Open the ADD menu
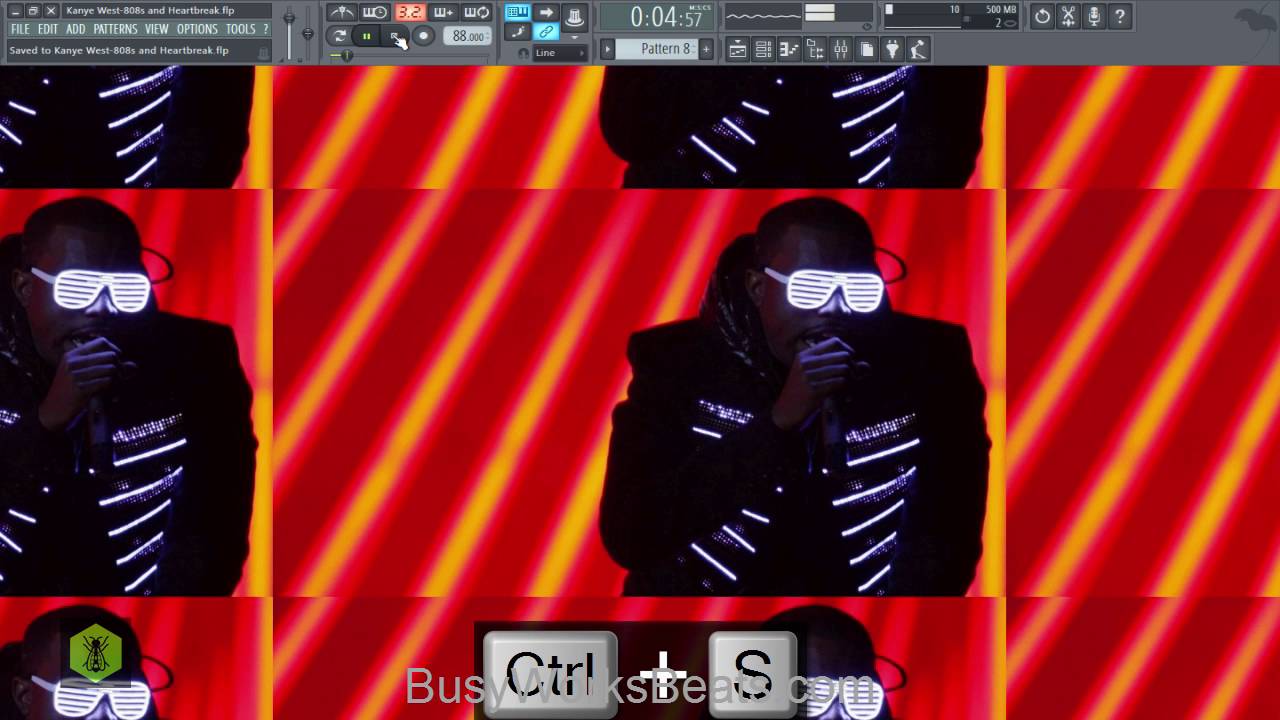1280x720 pixels. pyautogui.click(x=76, y=30)
